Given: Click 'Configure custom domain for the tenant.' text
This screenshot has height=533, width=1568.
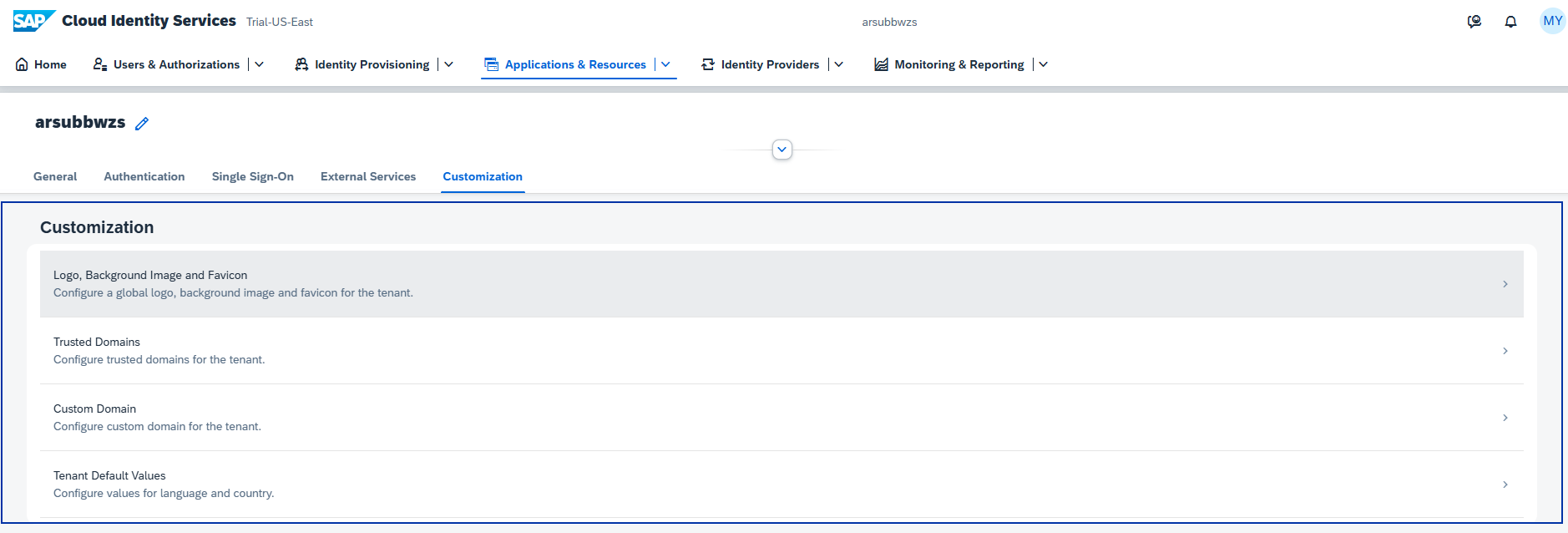Looking at the screenshot, I should coord(157,426).
